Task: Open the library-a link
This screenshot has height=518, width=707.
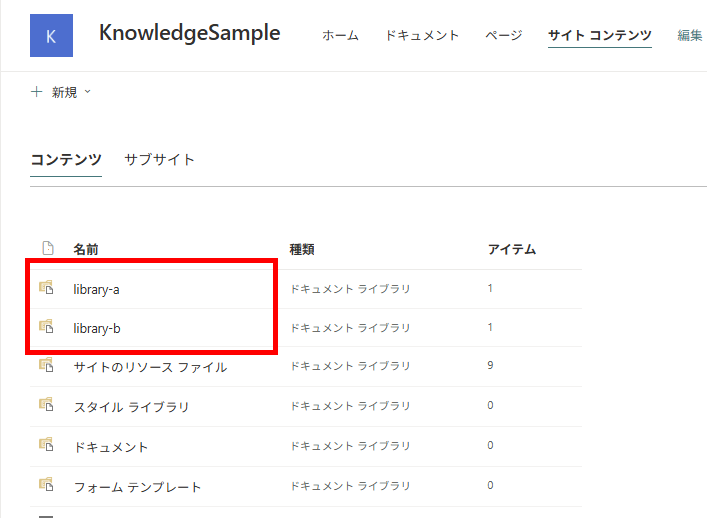Action: point(96,289)
